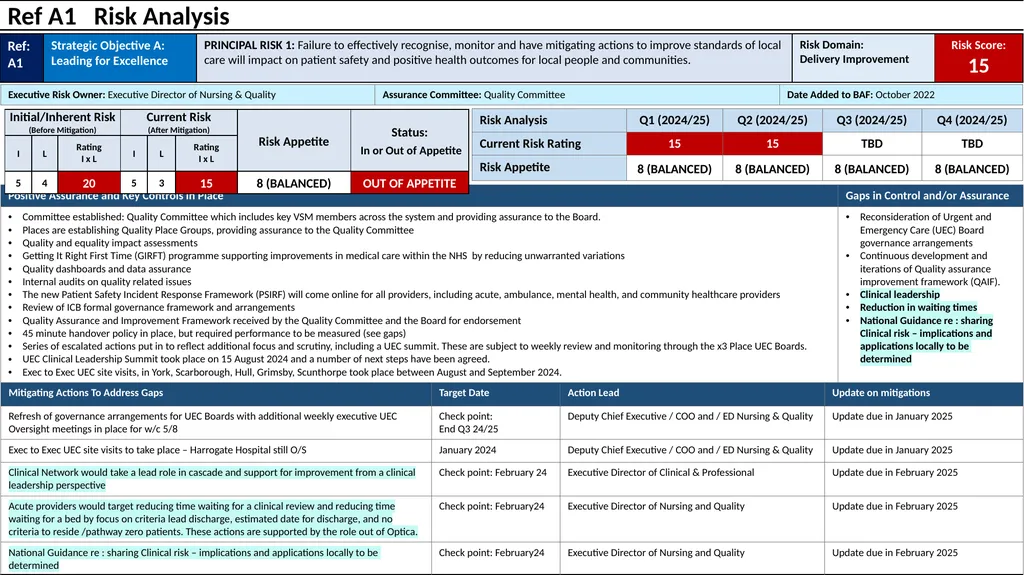The height and width of the screenshot is (575, 1024).
Task: Click 'Check point: End Q3 24/25' target date
Action: coord(468,423)
